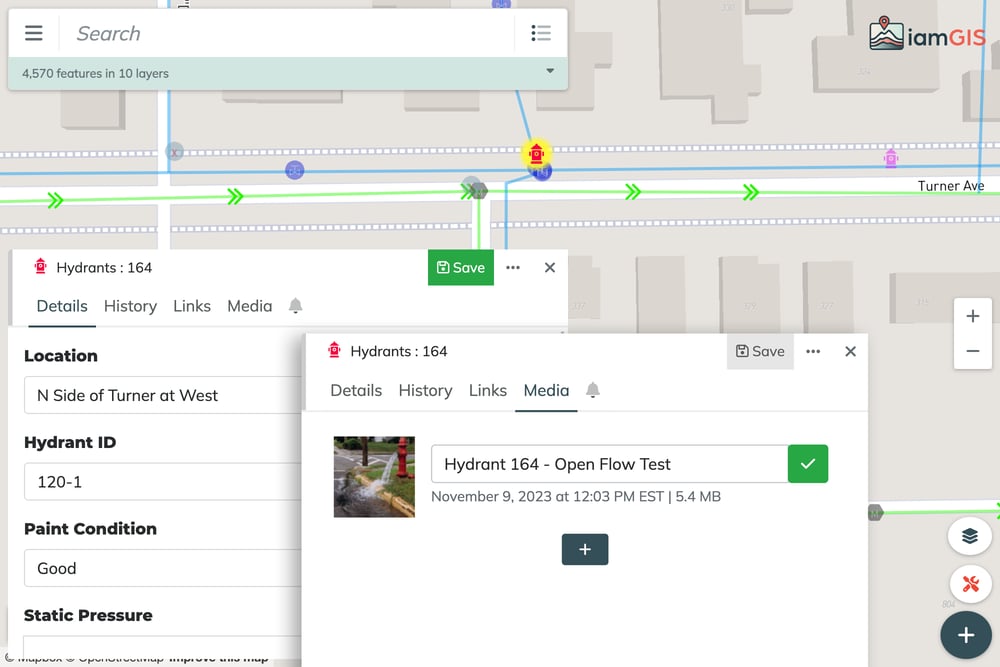Click the highlighted red hydrant on map

click(x=537, y=154)
